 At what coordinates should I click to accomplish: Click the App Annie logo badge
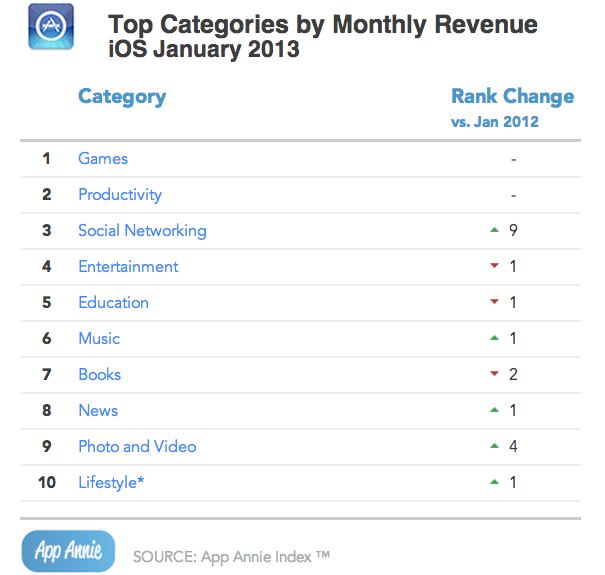[67, 550]
